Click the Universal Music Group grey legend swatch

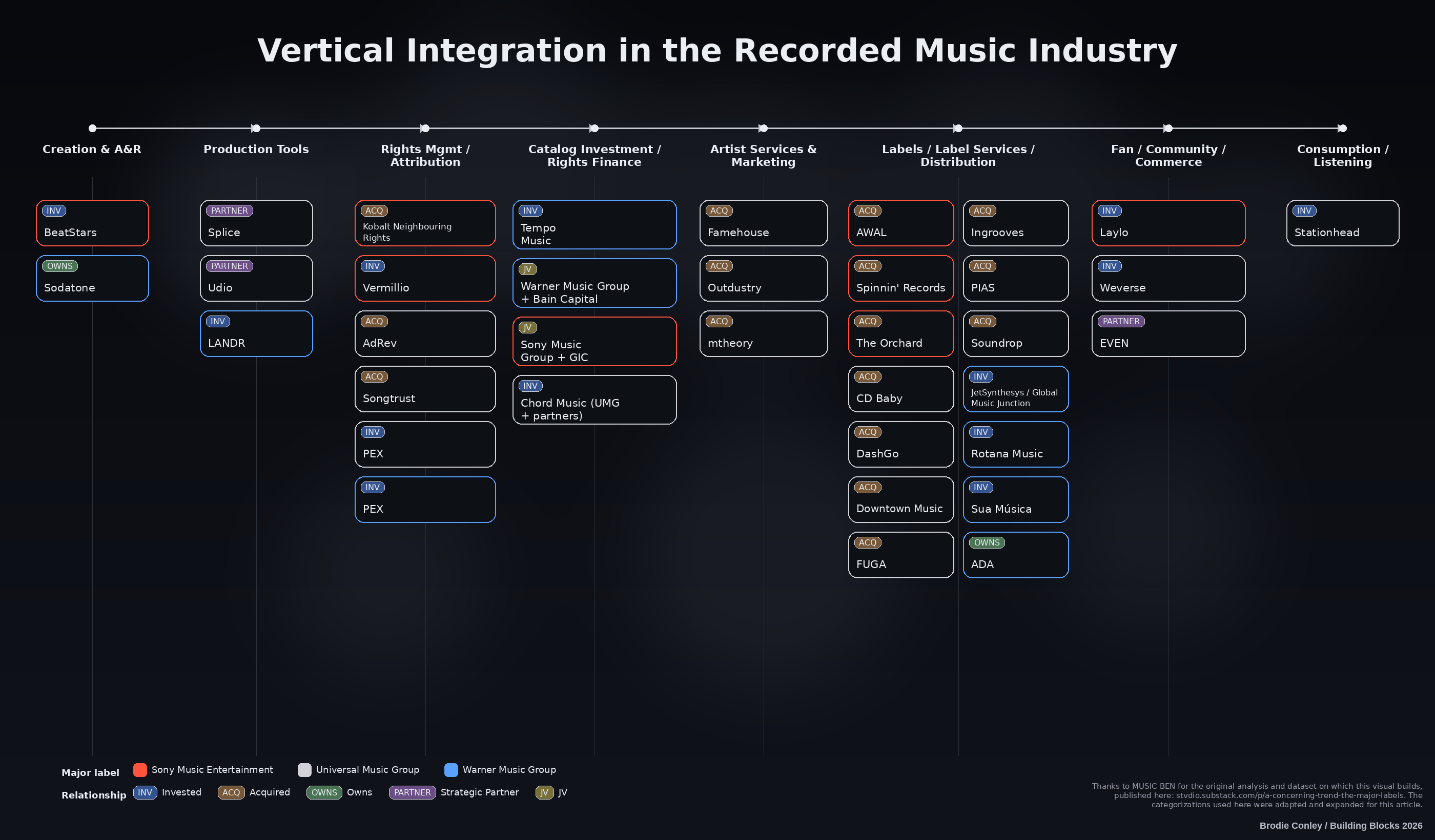pos(304,769)
